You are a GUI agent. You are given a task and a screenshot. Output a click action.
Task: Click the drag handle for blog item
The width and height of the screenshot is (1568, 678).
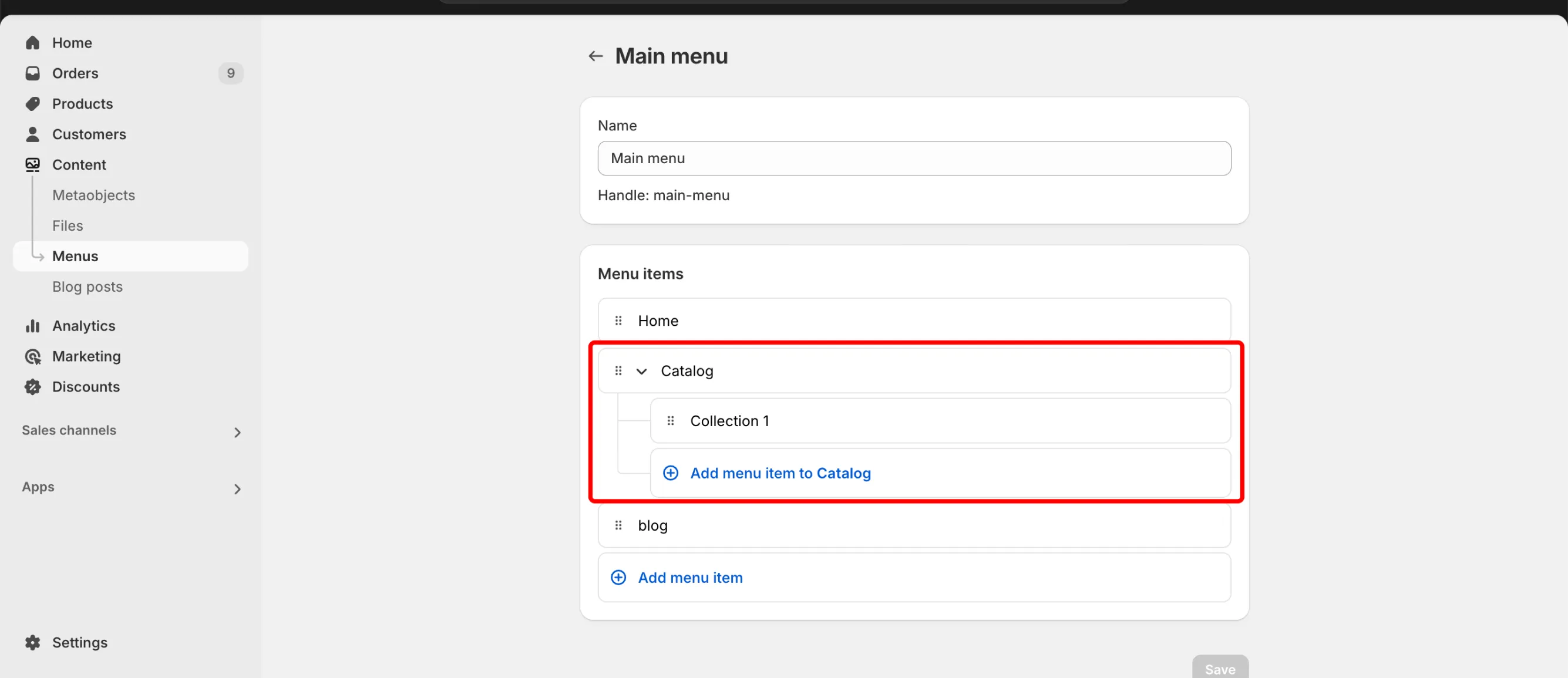(618, 525)
